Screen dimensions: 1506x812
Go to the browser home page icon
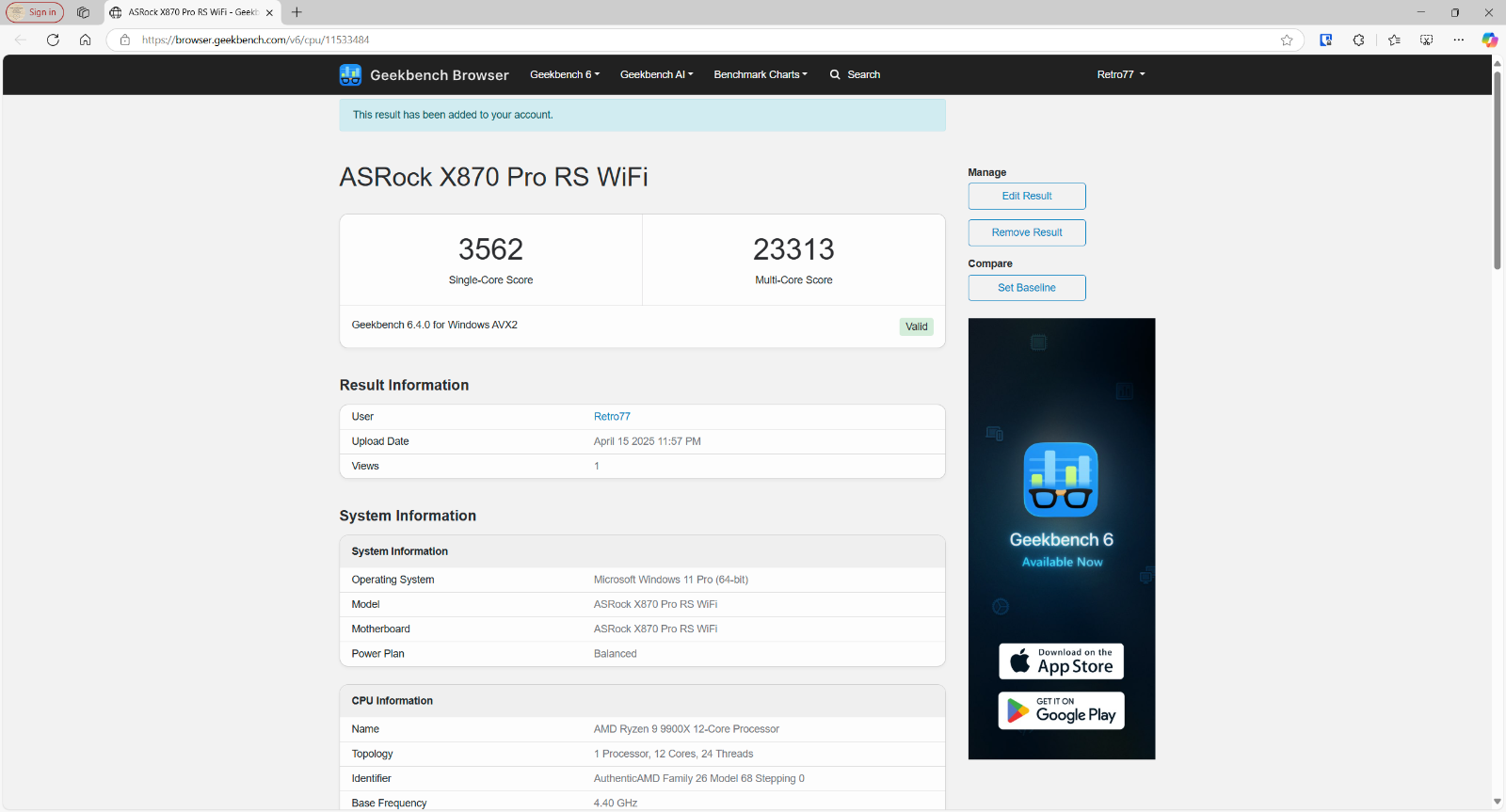click(85, 40)
